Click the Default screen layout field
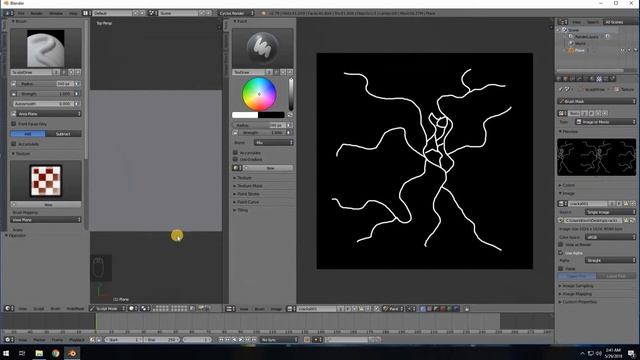 click(113, 13)
